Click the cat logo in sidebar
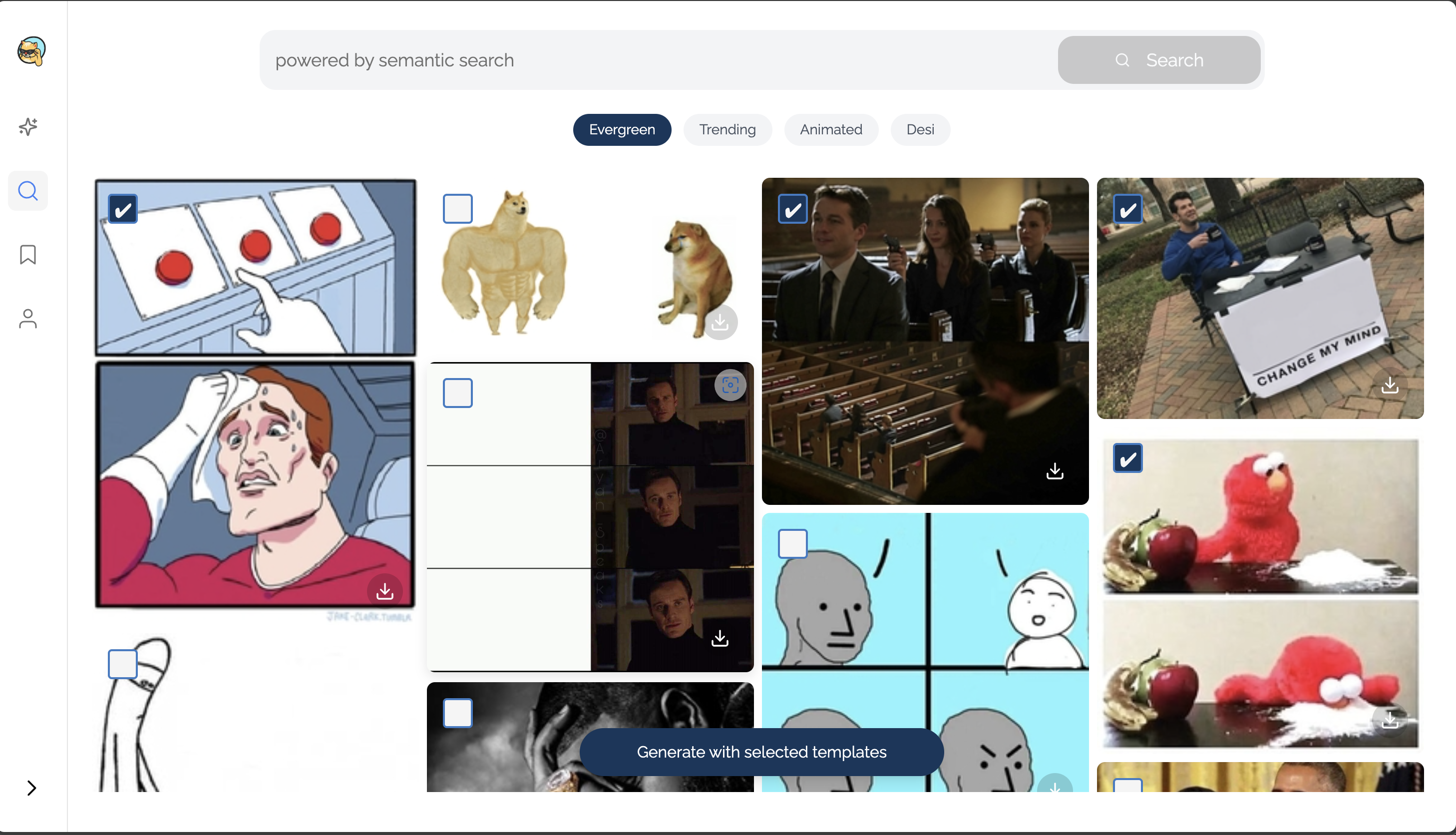Screen dimensions: 1456x835 point(31,51)
